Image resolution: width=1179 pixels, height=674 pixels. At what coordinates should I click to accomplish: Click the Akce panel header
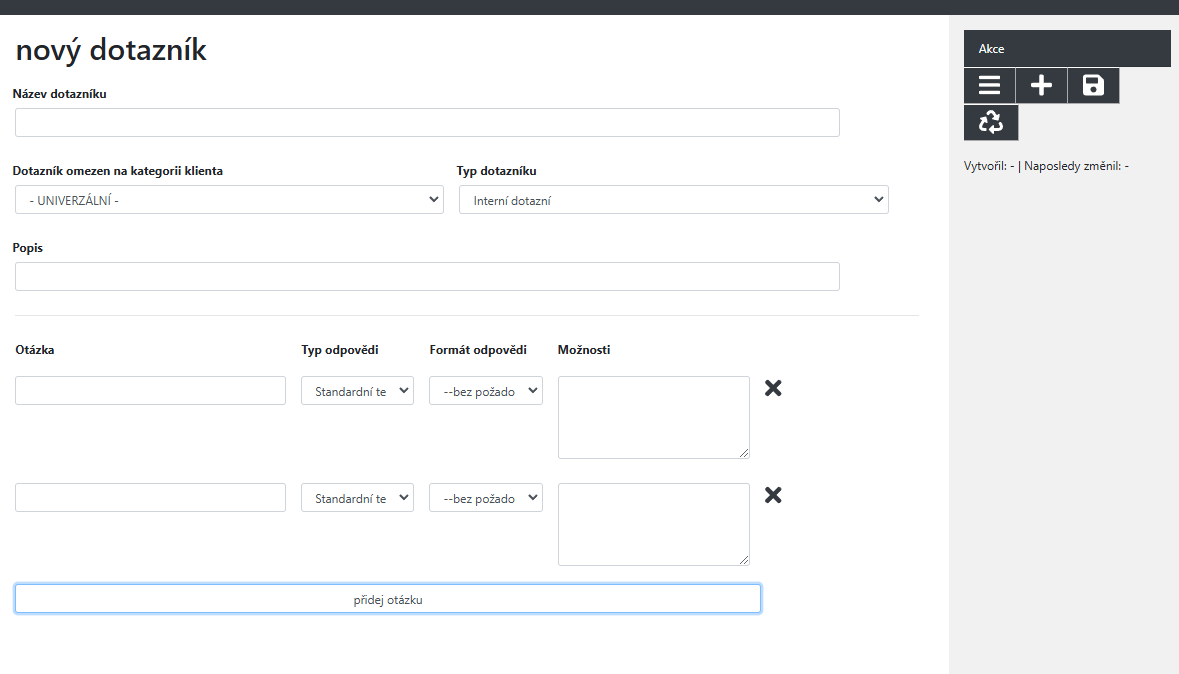point(1067,49)
